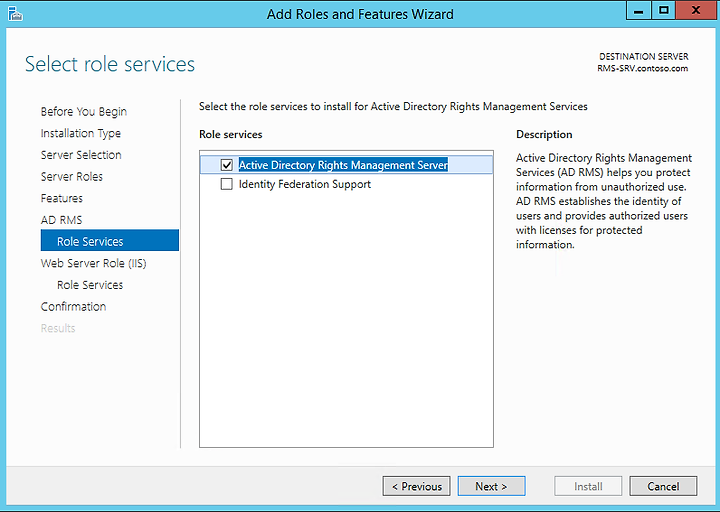720x512 pixels.
Task: Maximize the wizard window
Action: [663, 11]
